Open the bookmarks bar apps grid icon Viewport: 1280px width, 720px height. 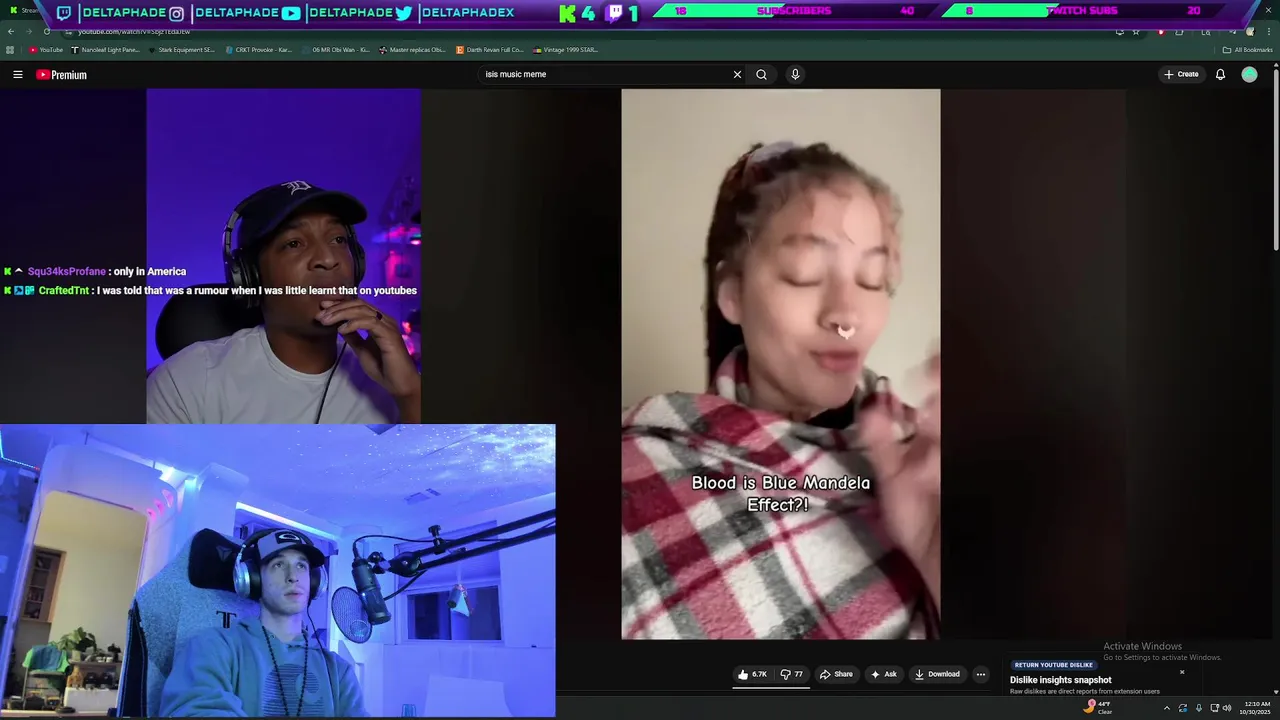(10, 49)
